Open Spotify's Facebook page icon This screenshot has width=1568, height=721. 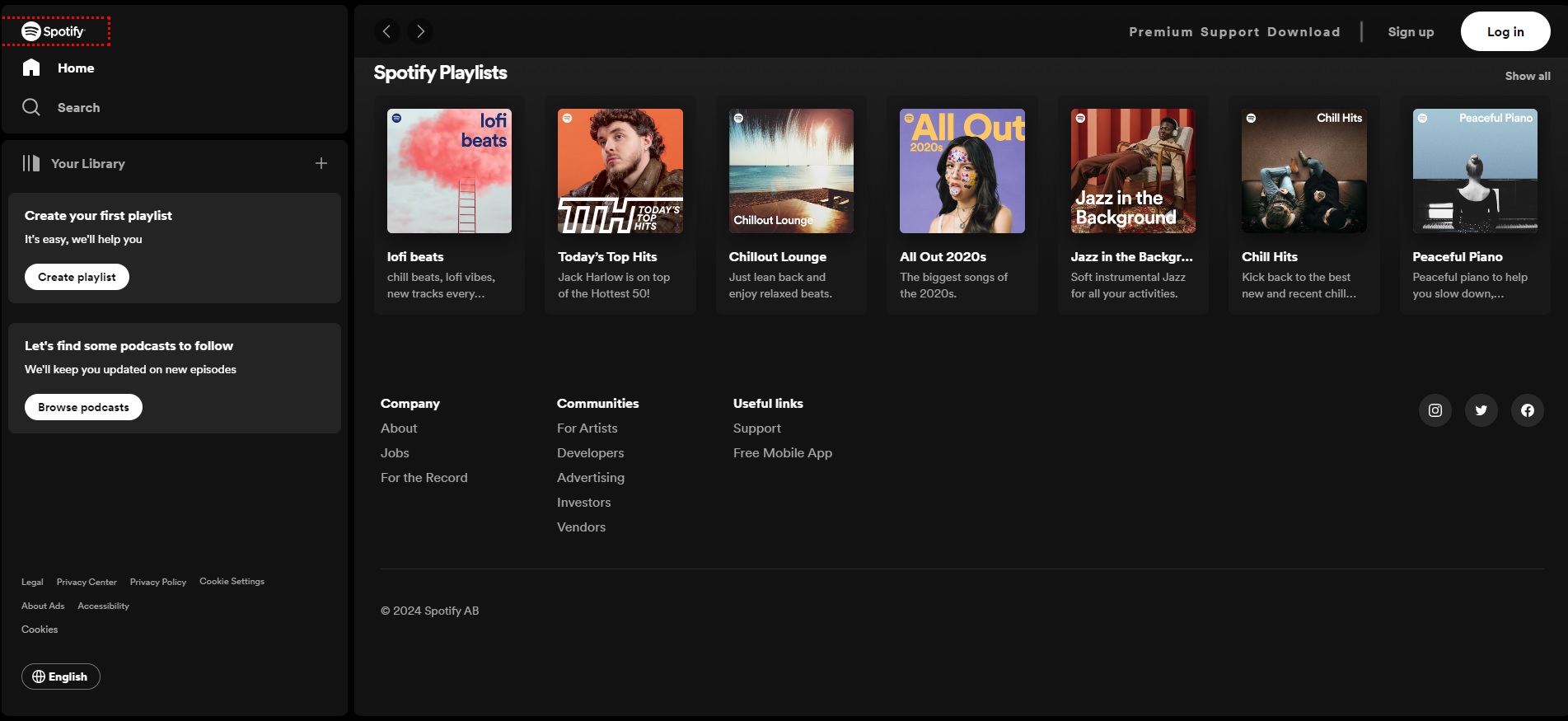point(1528,410)
